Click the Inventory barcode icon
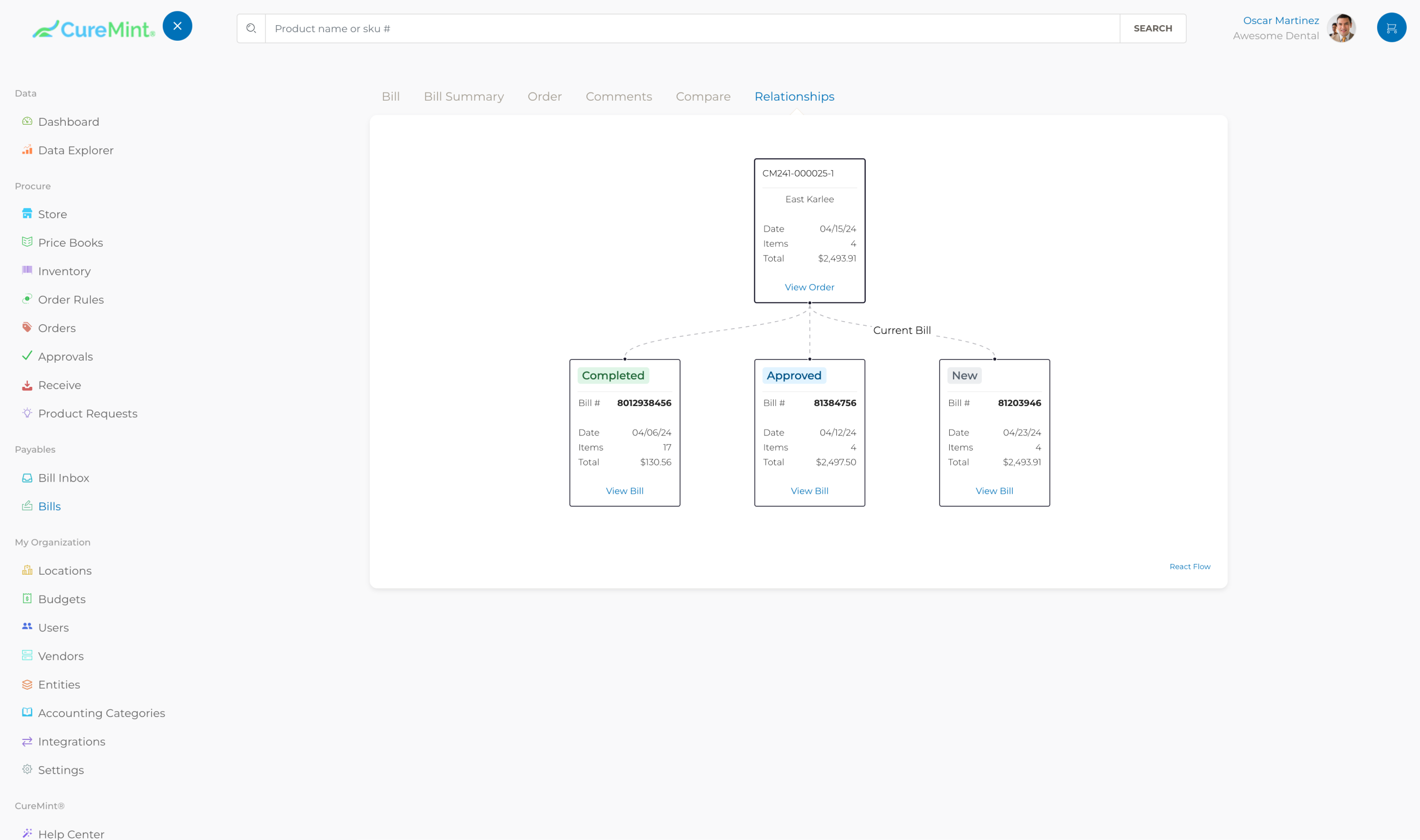Image resolution: width=1420 pixels, height=840 pixels. coord(27,270)
